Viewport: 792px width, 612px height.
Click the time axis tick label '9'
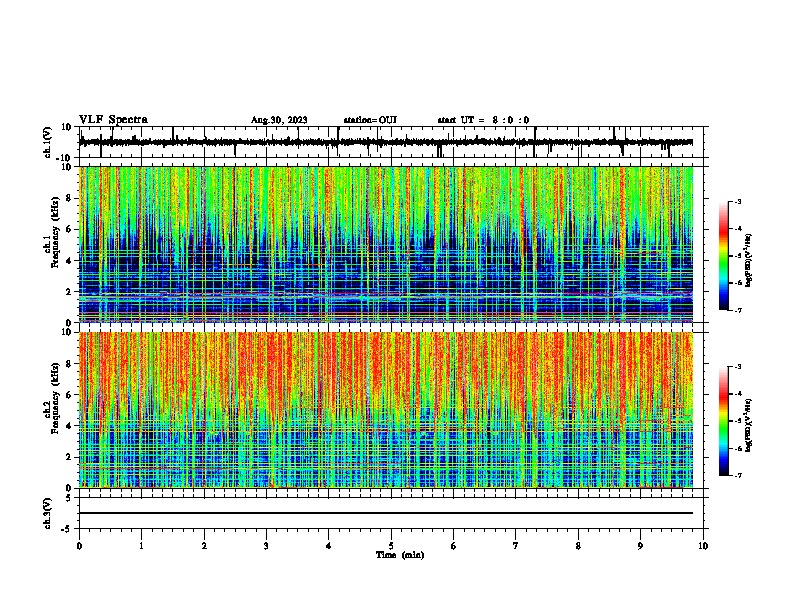pyautogui.click(x=640, y=546)
